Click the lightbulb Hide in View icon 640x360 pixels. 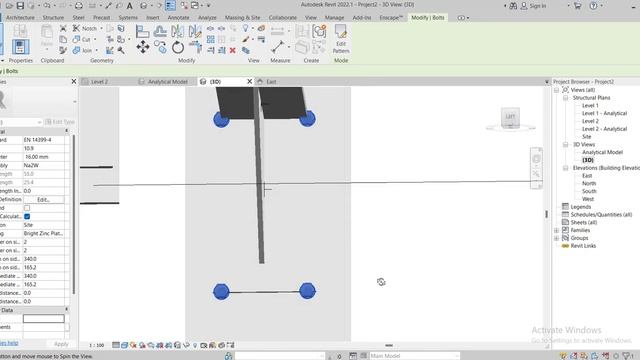245,28
